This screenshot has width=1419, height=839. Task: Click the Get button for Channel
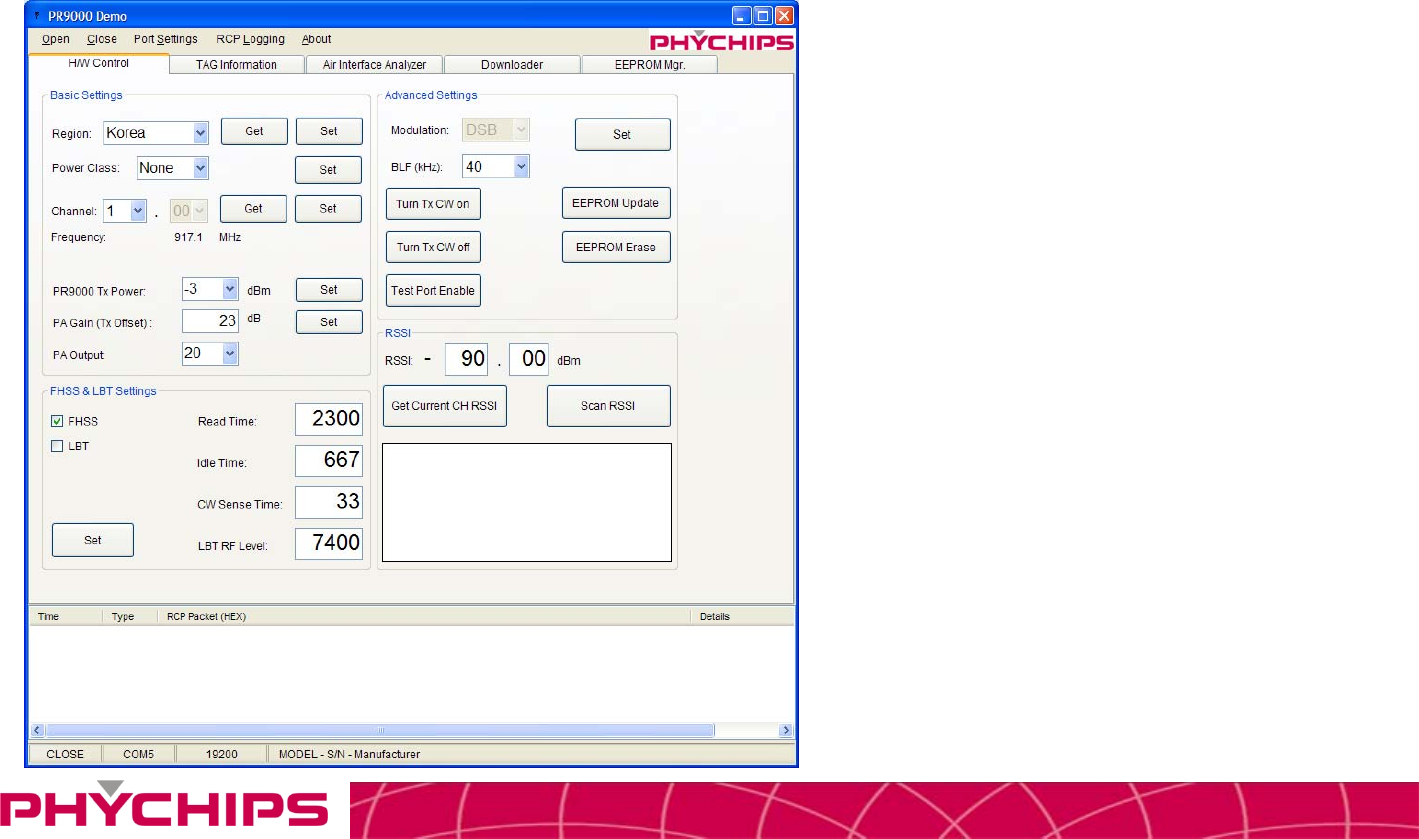[x=254, y=208]
